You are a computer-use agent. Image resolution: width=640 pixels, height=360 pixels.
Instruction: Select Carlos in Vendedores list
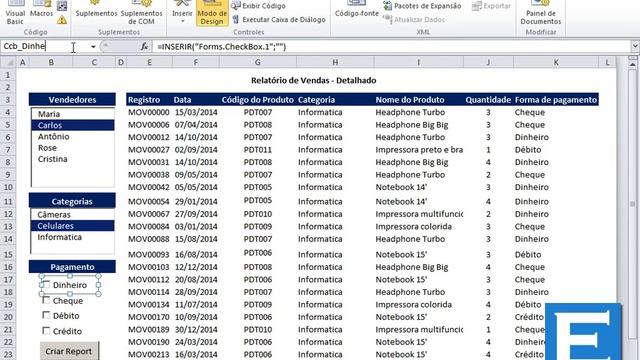(73, 125)
